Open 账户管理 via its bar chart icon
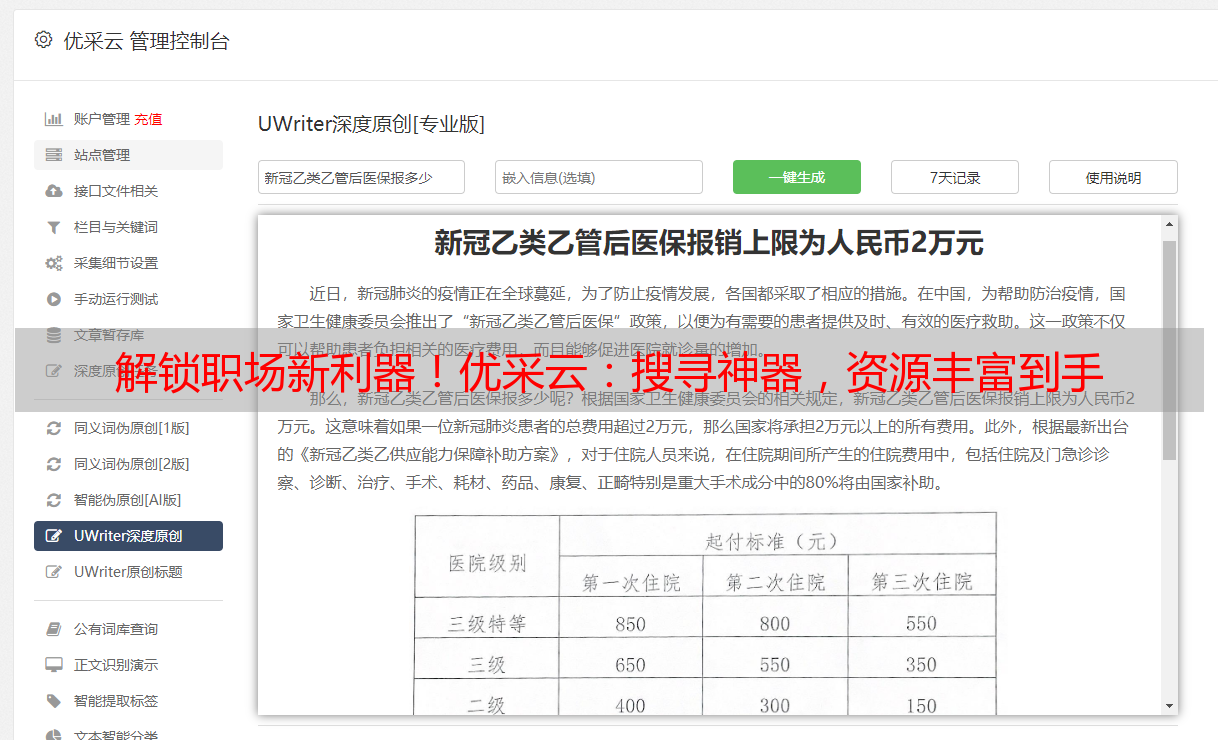The height and width of the screenshot is (740, 1218). [53, 119]
